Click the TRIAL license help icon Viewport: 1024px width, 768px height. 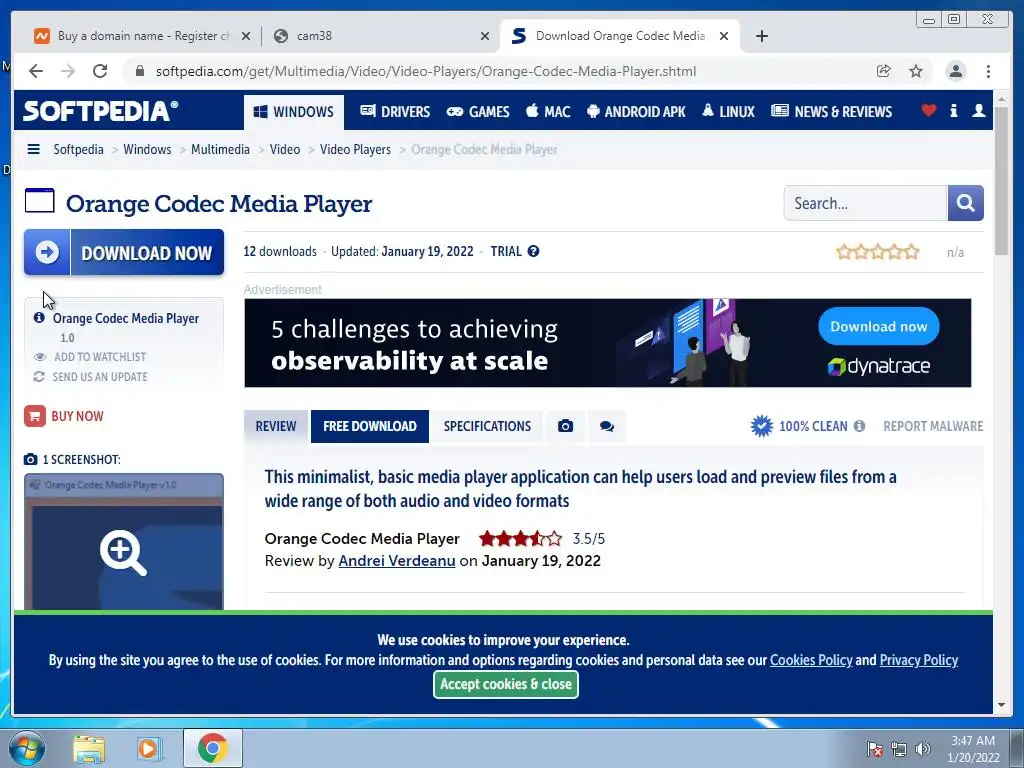pos(534,251)
